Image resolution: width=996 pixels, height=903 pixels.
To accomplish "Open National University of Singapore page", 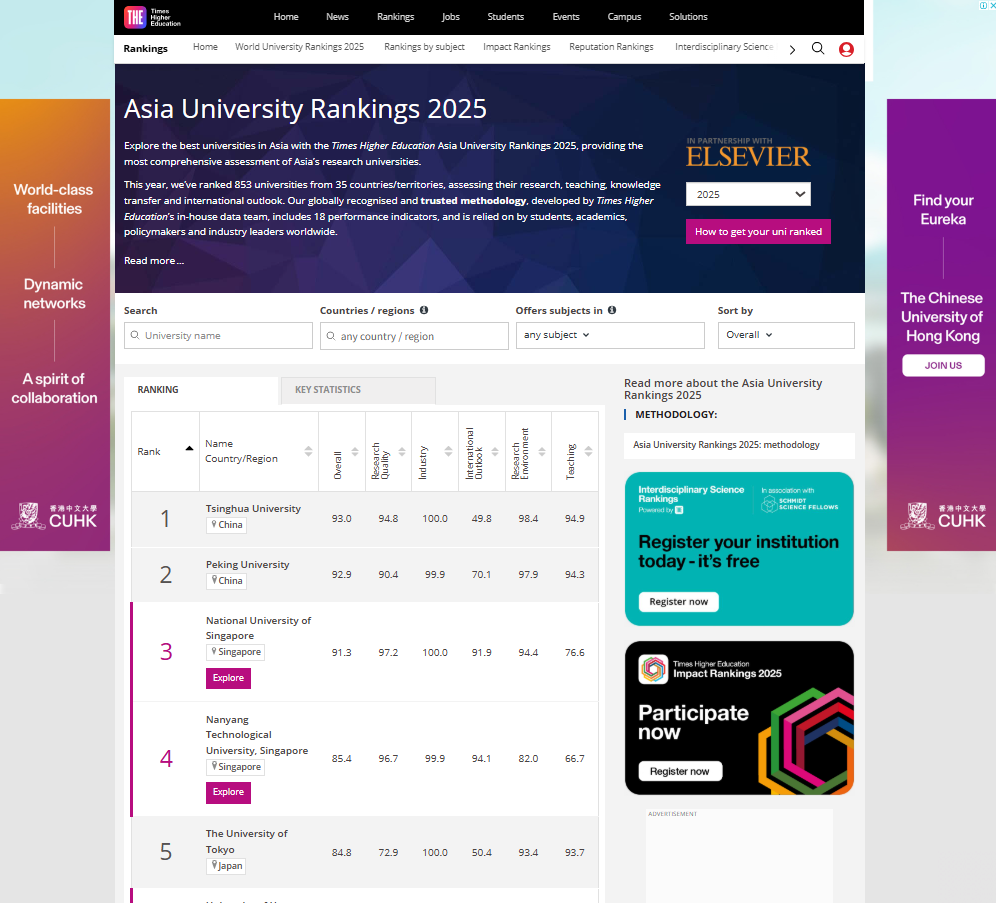I will (x=259, y=628).
